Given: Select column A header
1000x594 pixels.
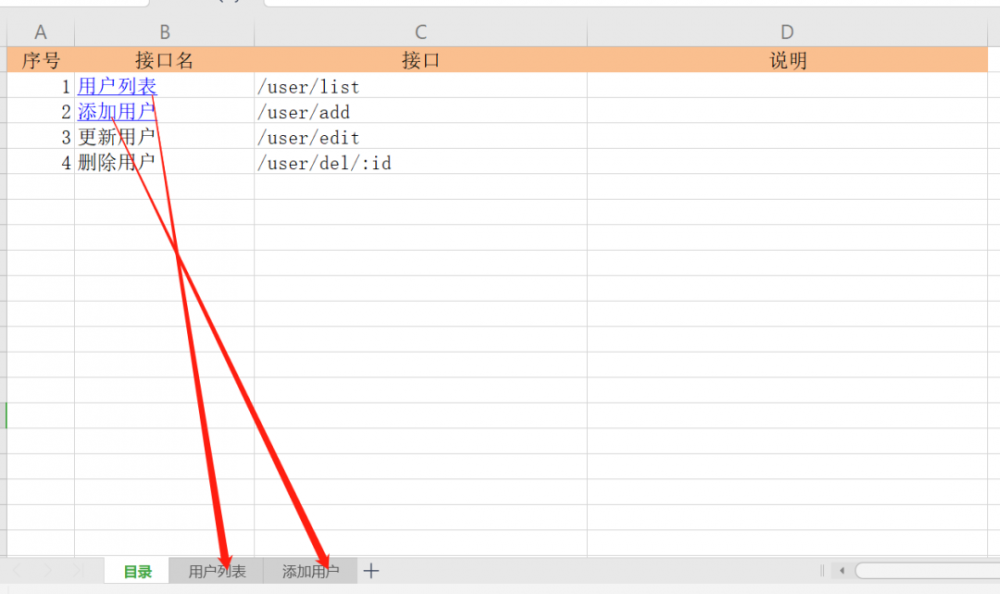Looking at the screenshot, I should (41, 33).
